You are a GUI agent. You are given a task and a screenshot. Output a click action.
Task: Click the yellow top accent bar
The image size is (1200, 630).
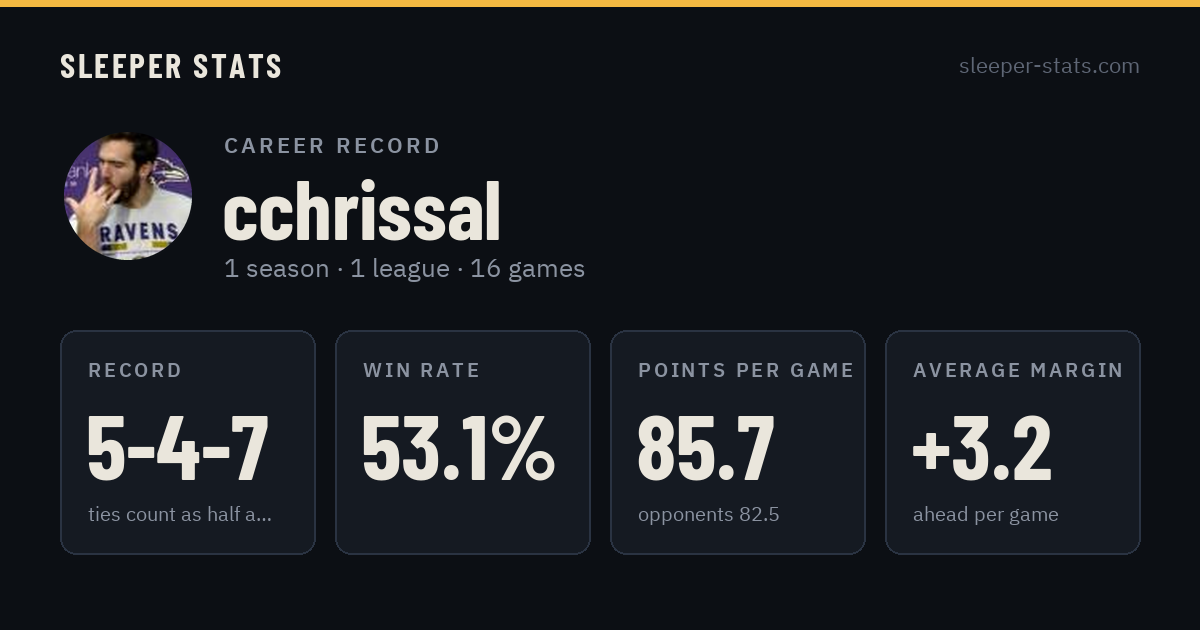[x=600, y=3]
